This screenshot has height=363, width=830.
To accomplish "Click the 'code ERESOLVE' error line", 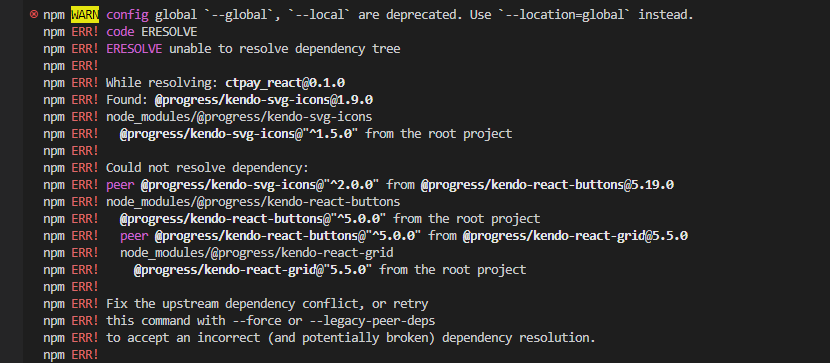I will click(151, 32).
